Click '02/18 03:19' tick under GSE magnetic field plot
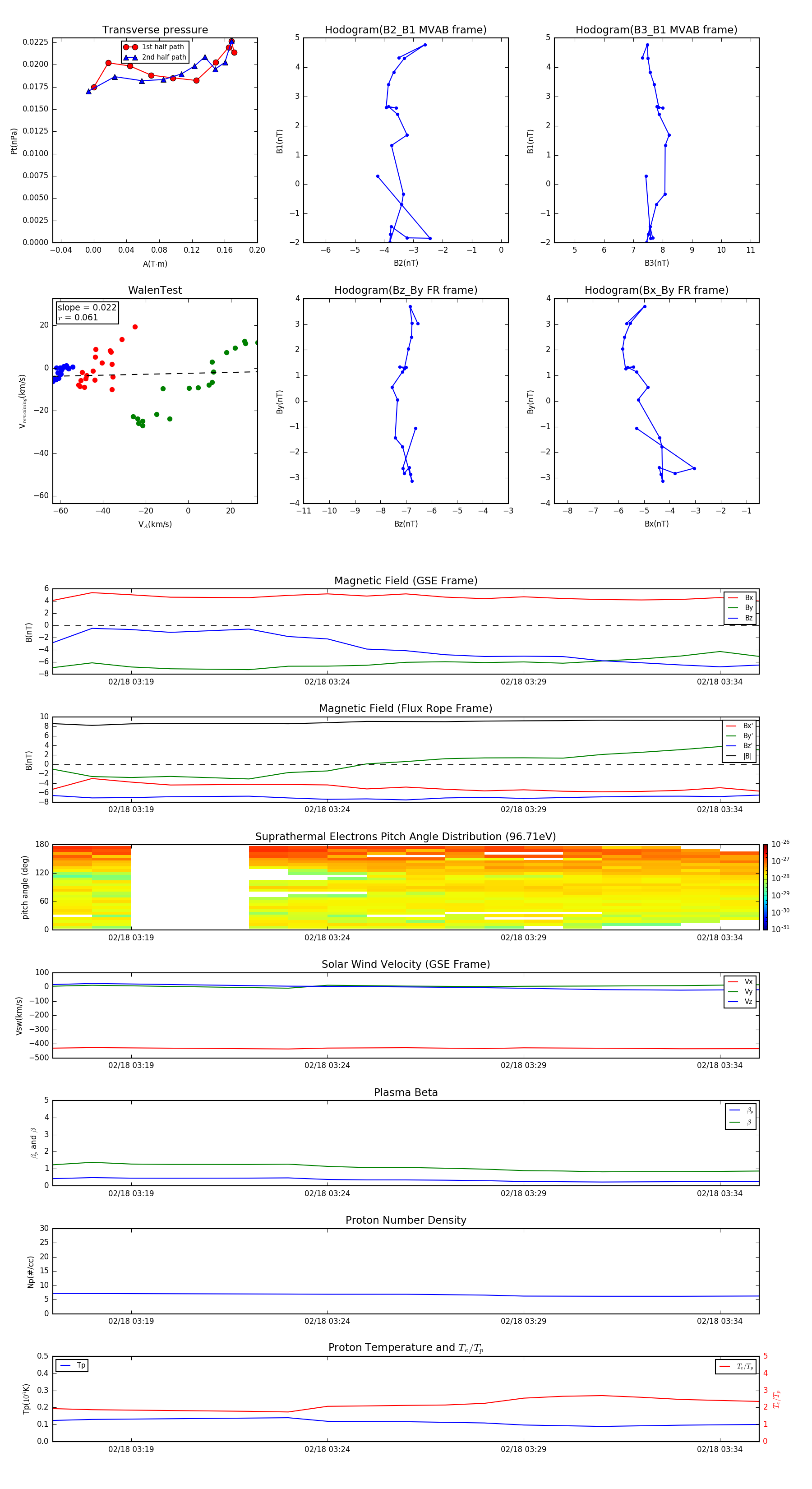Screen dimensions: 812x1489 tap(131, 682)
